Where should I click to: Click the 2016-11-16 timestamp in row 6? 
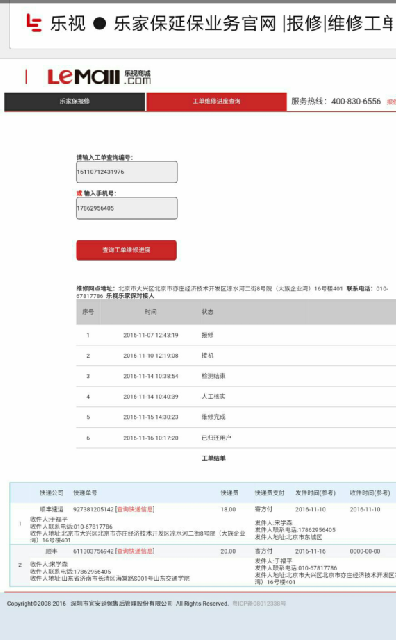point(151,438)
